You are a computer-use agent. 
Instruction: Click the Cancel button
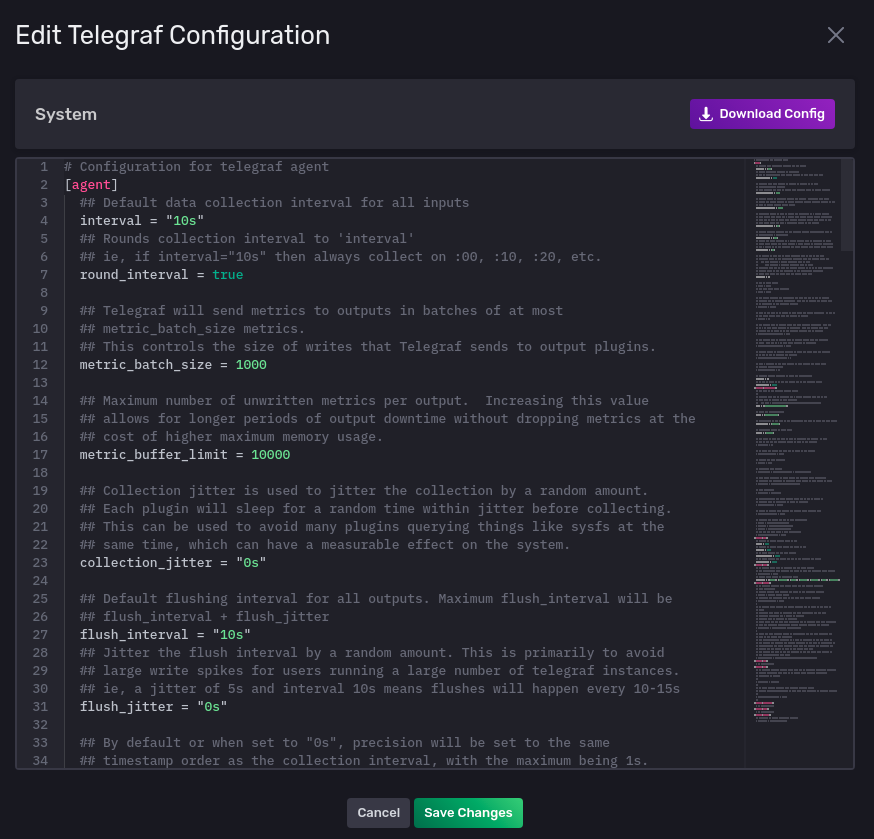pos(378,813)
